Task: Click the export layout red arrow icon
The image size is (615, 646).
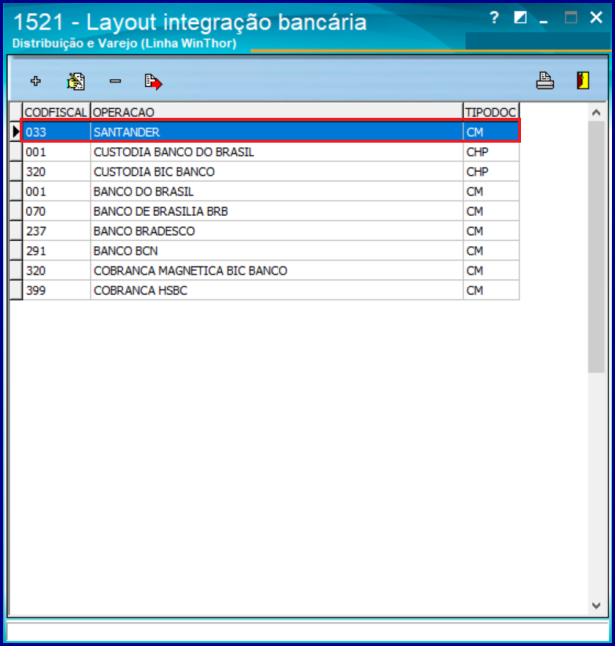Action: 153,82
